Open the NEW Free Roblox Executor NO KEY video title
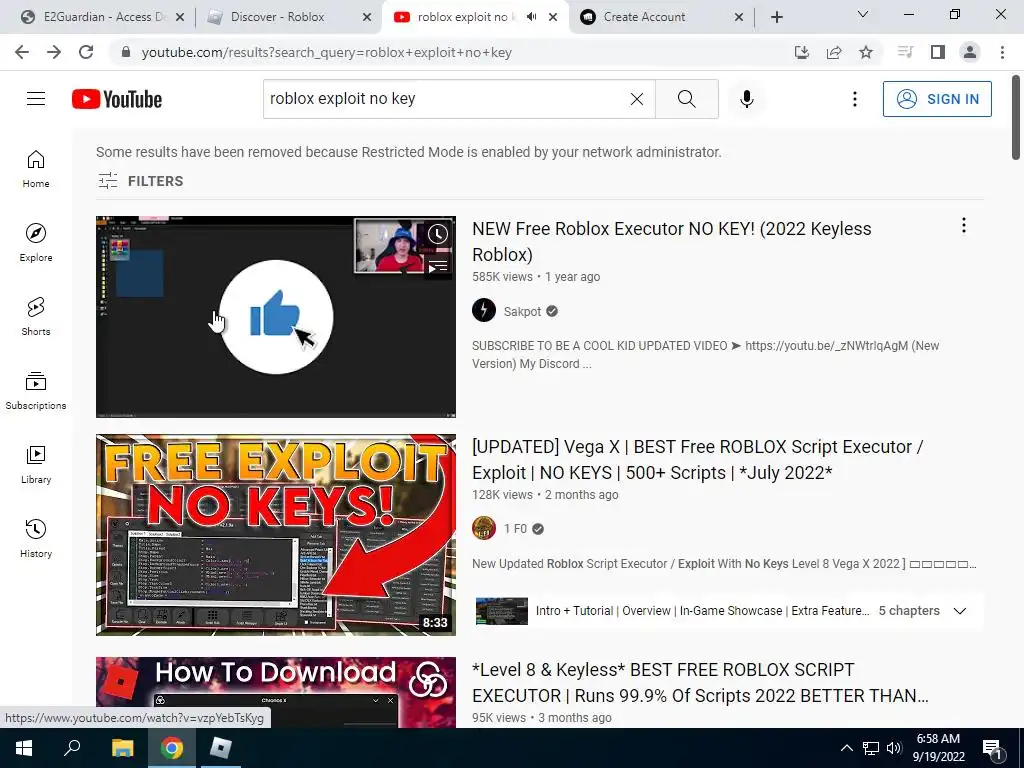This screenshot has height=768, width=1024. point(671,242)
